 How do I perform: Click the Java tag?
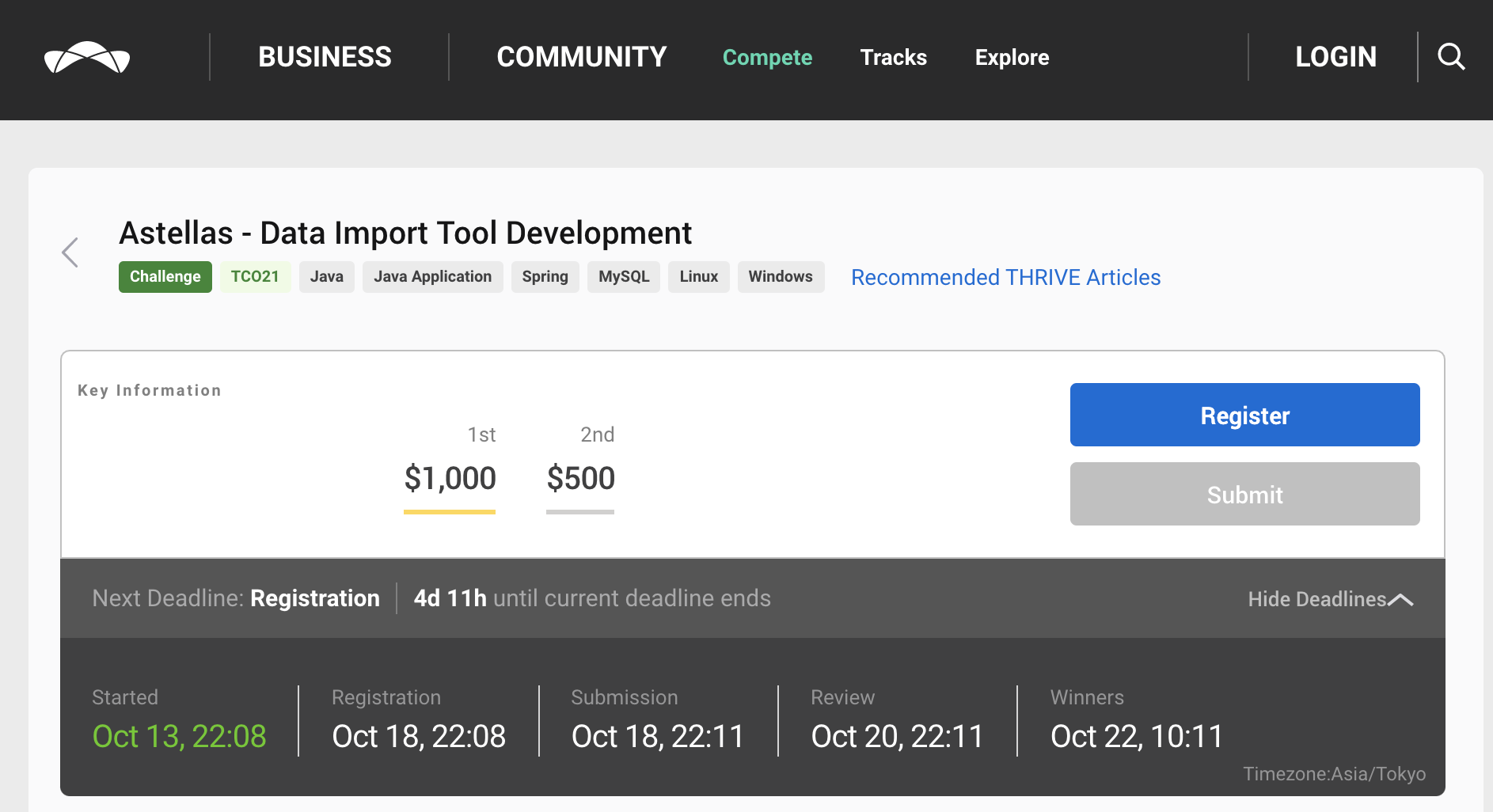pyautogui.click(x=327, y=277)
